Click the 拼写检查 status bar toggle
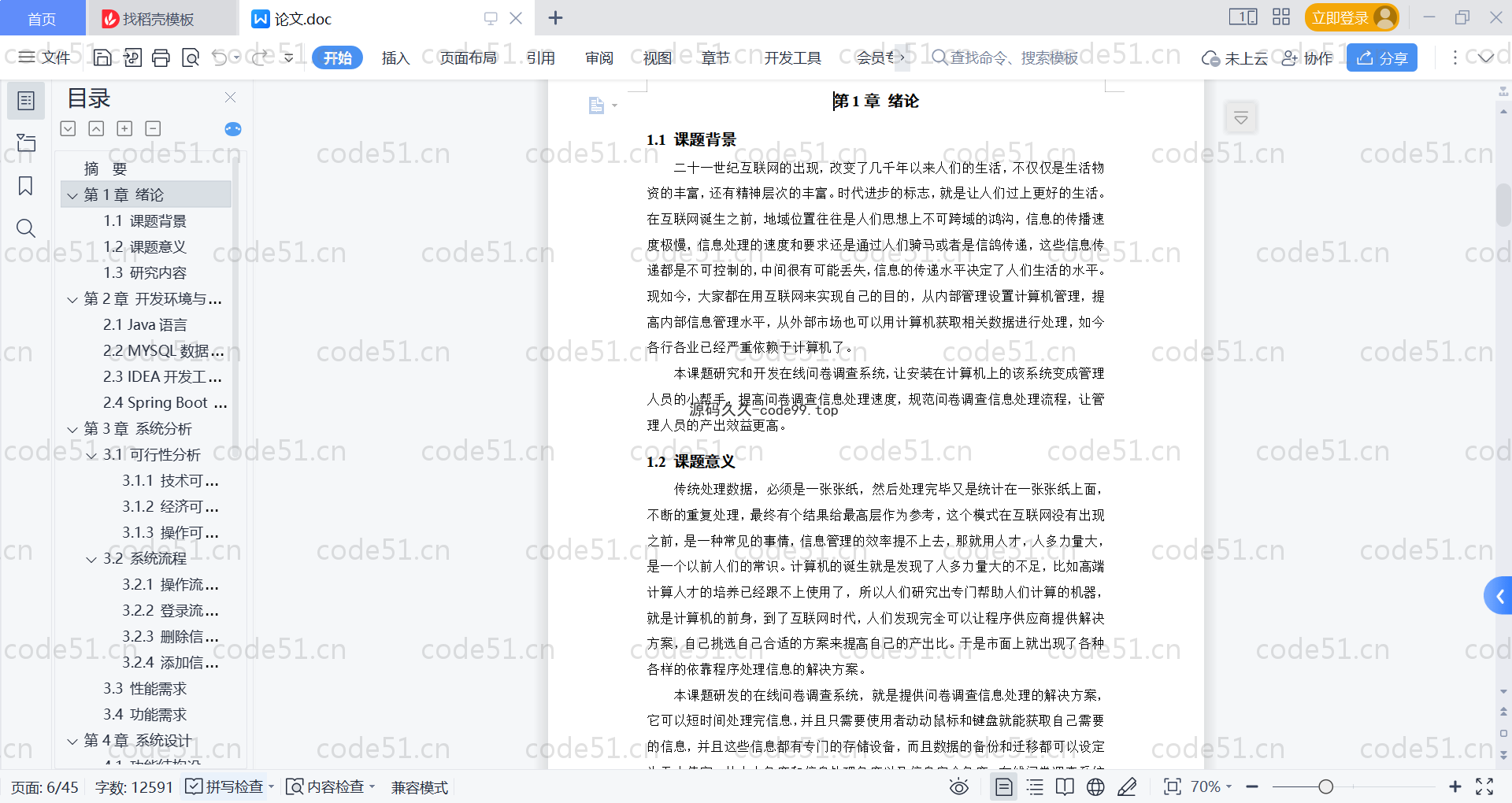 point(229,786)
